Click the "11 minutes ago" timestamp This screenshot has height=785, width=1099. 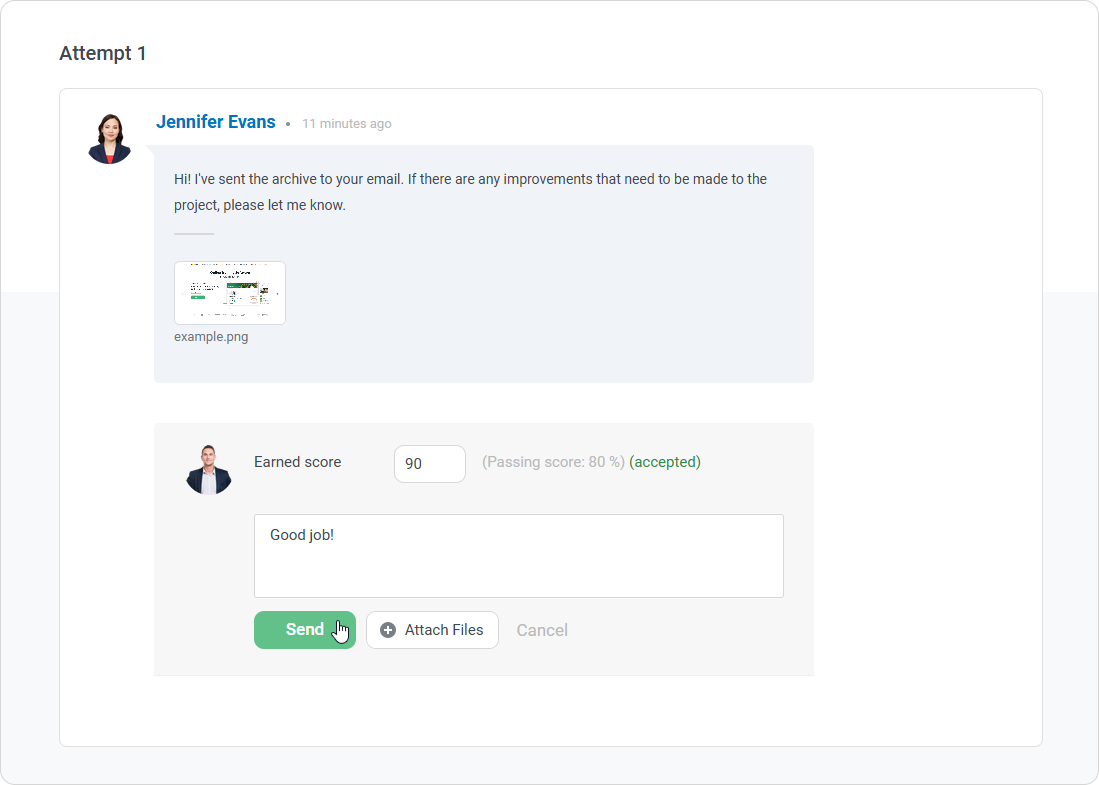pyautogui.click(x=347, y=124)
